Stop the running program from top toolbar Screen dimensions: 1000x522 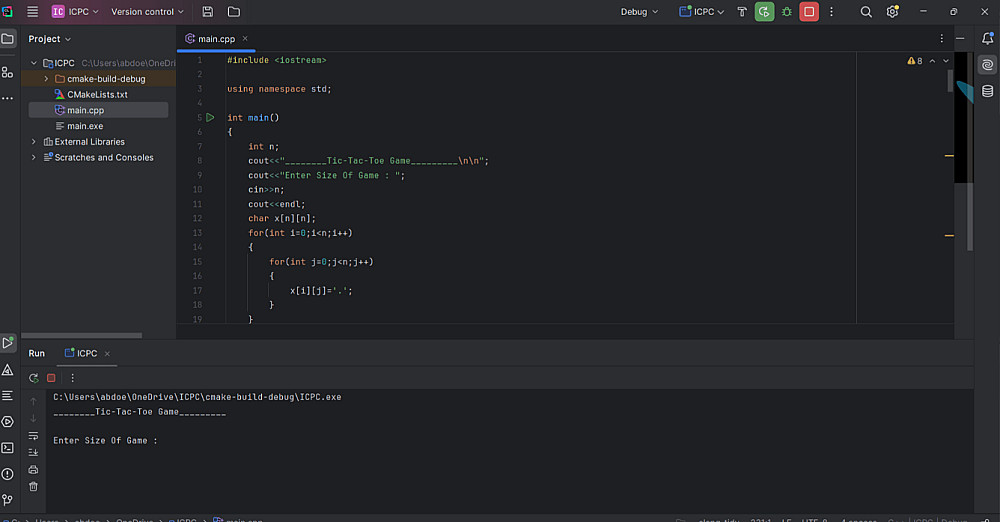(x=809, y=12)
